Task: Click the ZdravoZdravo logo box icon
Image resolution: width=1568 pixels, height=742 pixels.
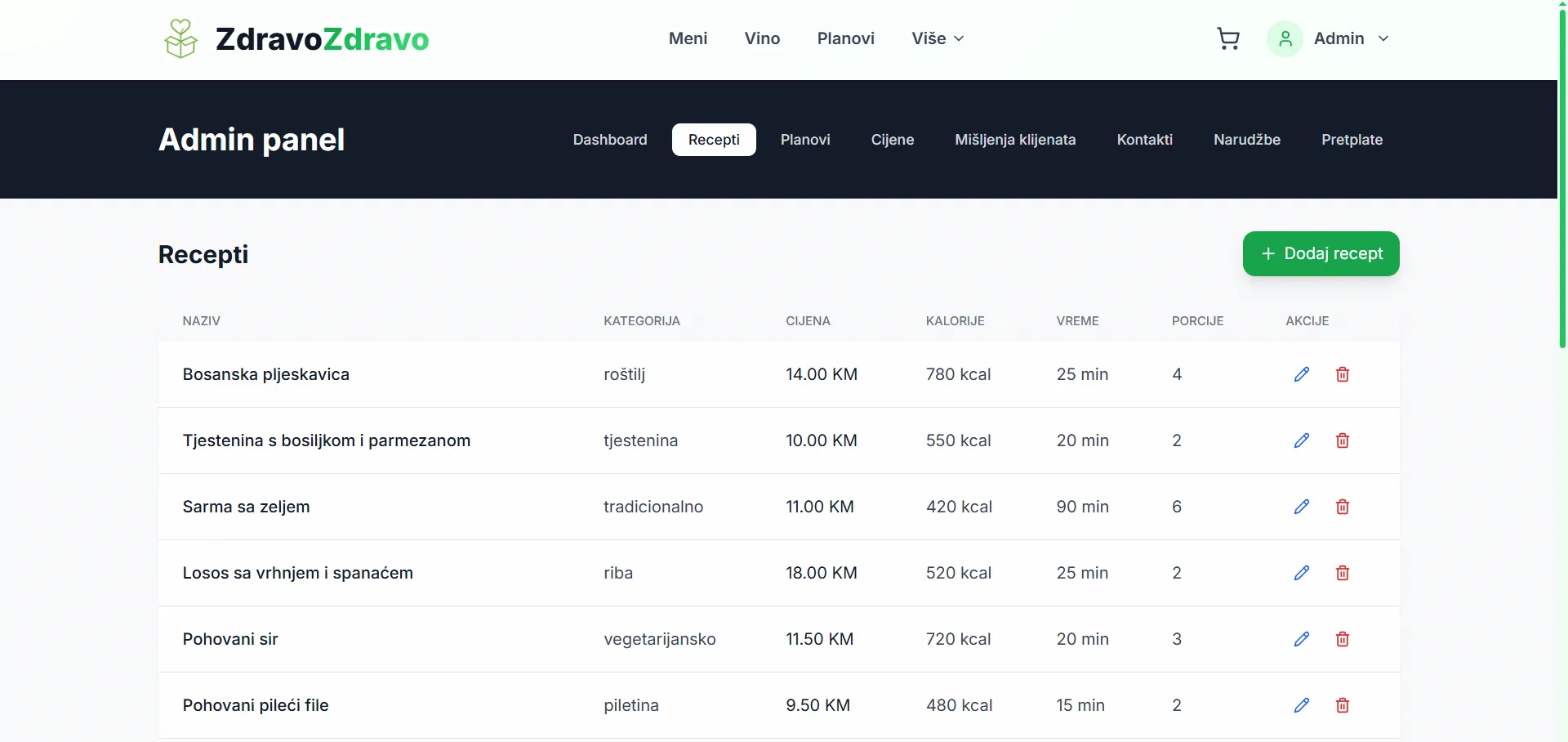Action: 180,38
